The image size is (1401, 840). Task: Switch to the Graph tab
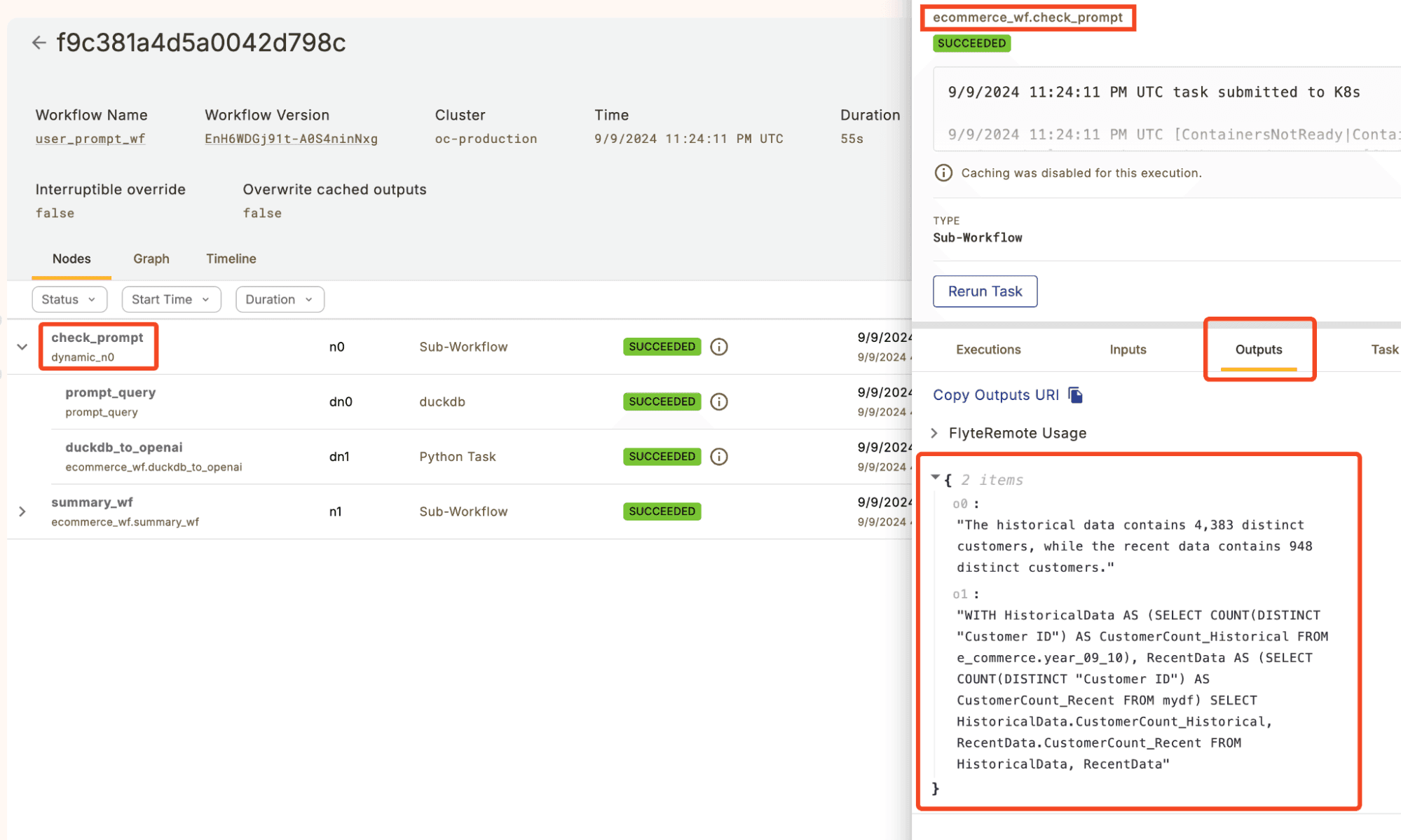point(151,259)
